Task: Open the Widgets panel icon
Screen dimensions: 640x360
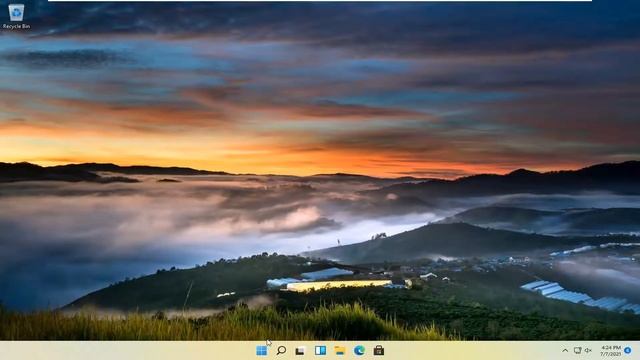Action: 320,351
